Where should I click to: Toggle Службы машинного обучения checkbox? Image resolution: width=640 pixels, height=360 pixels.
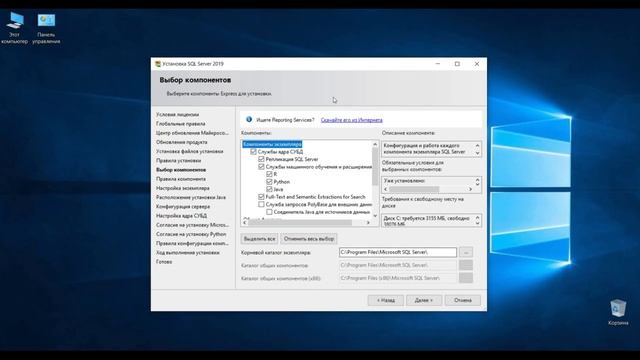click(261, 167)
